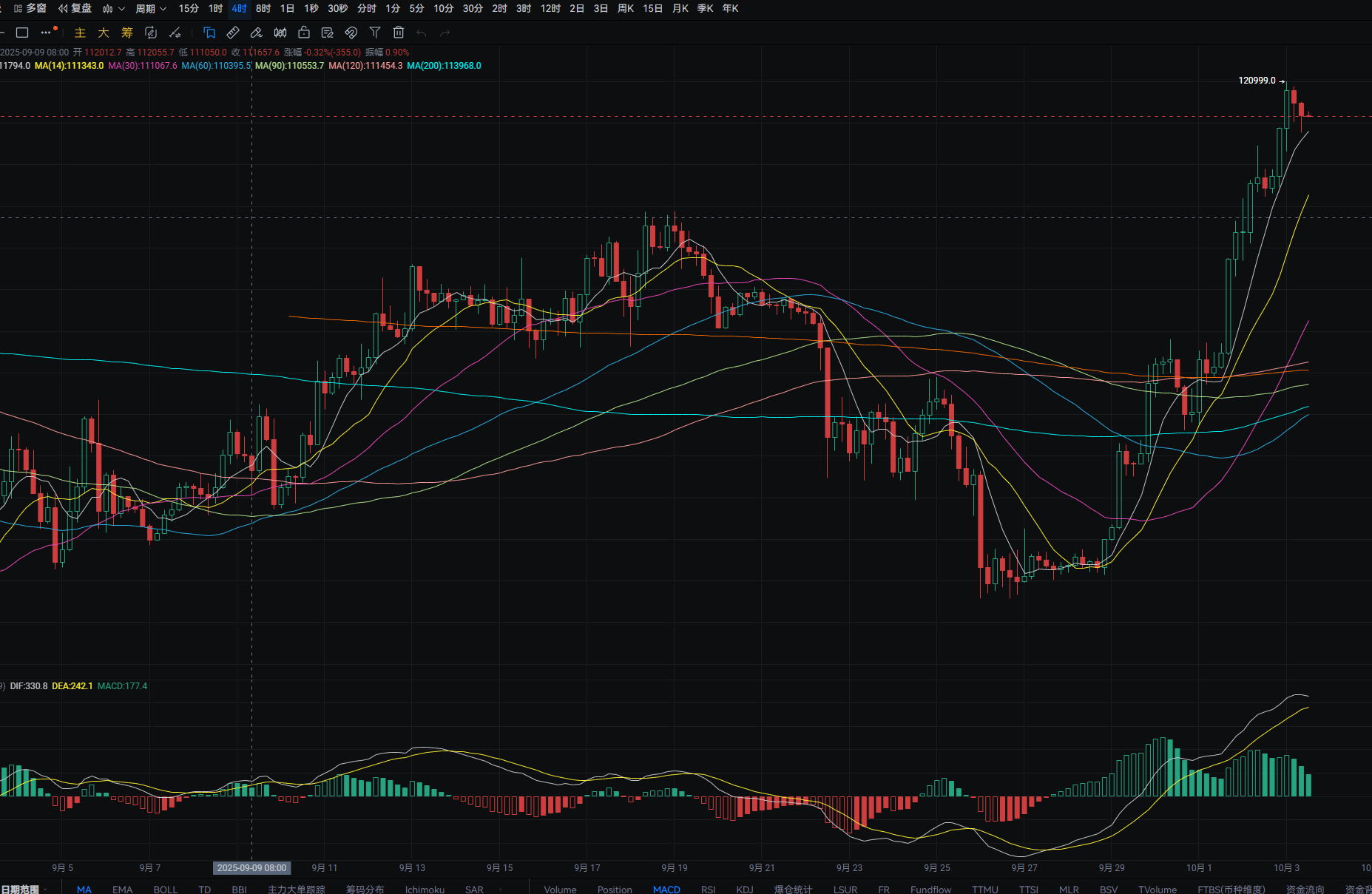Screen dimensions: 1372x894
Task: Click the undo arrow icon
Action: pyautogui.click(x=422, y=33)
